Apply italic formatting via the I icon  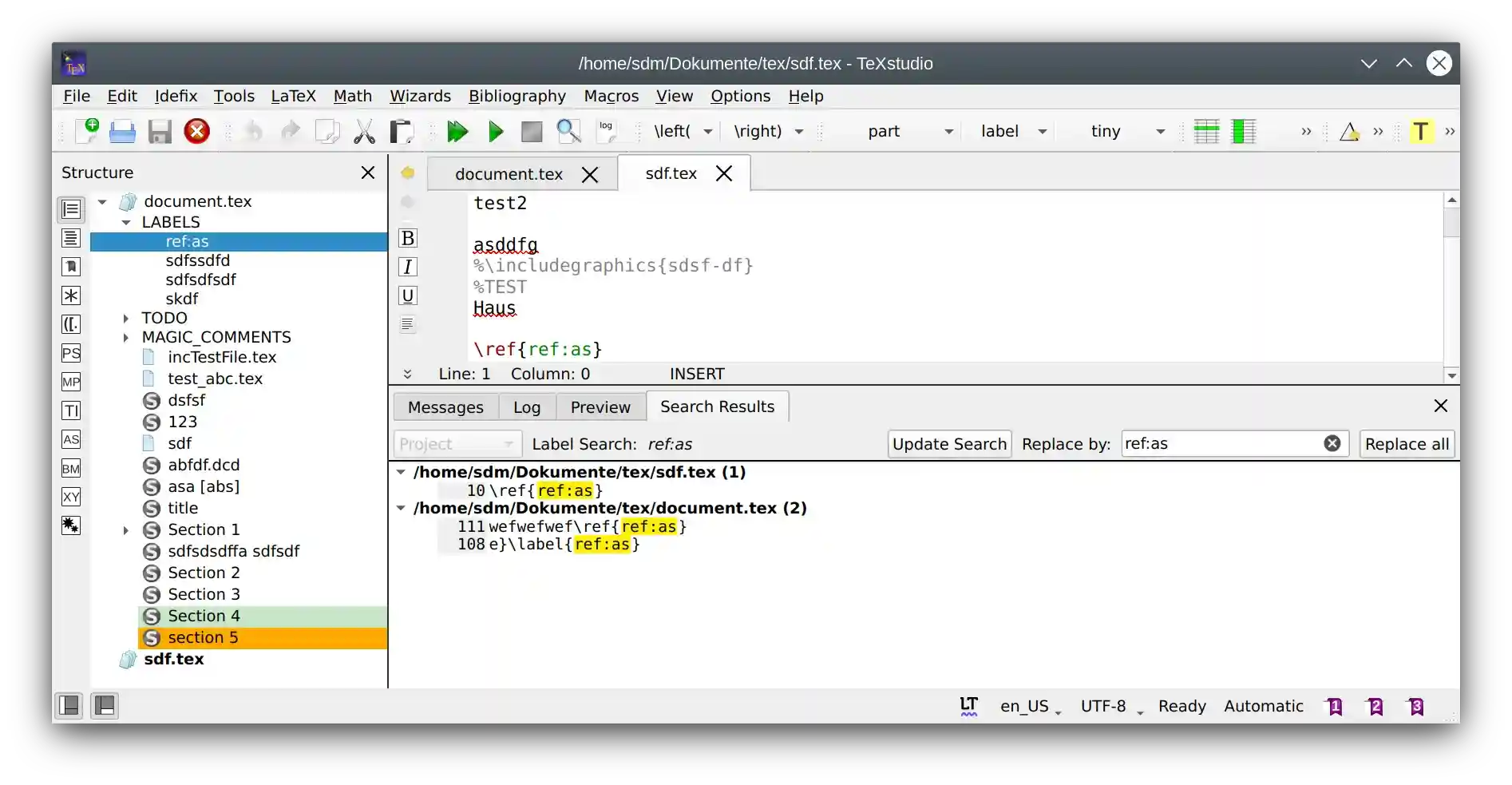tap(408, 267)
